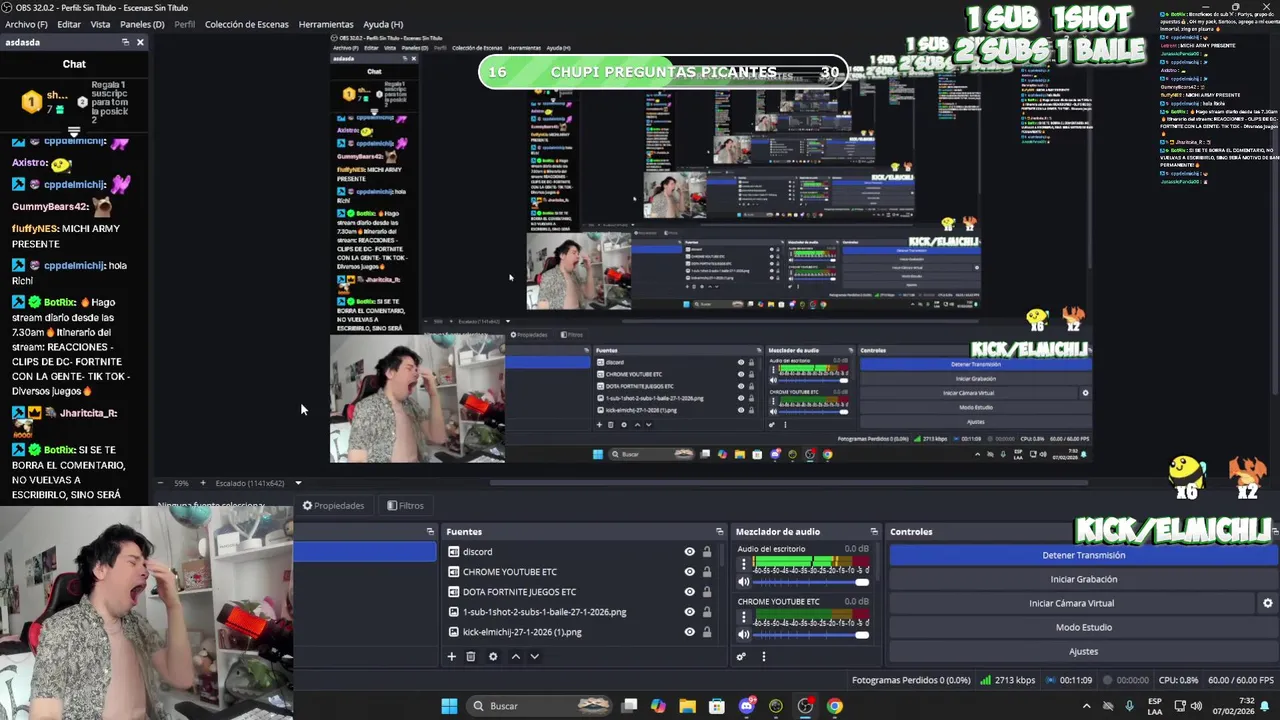This screenshot has width=1280, height=720.
Task: Unlock the CHROME YOUTUBE ETC source
Action: pos(707,572)
